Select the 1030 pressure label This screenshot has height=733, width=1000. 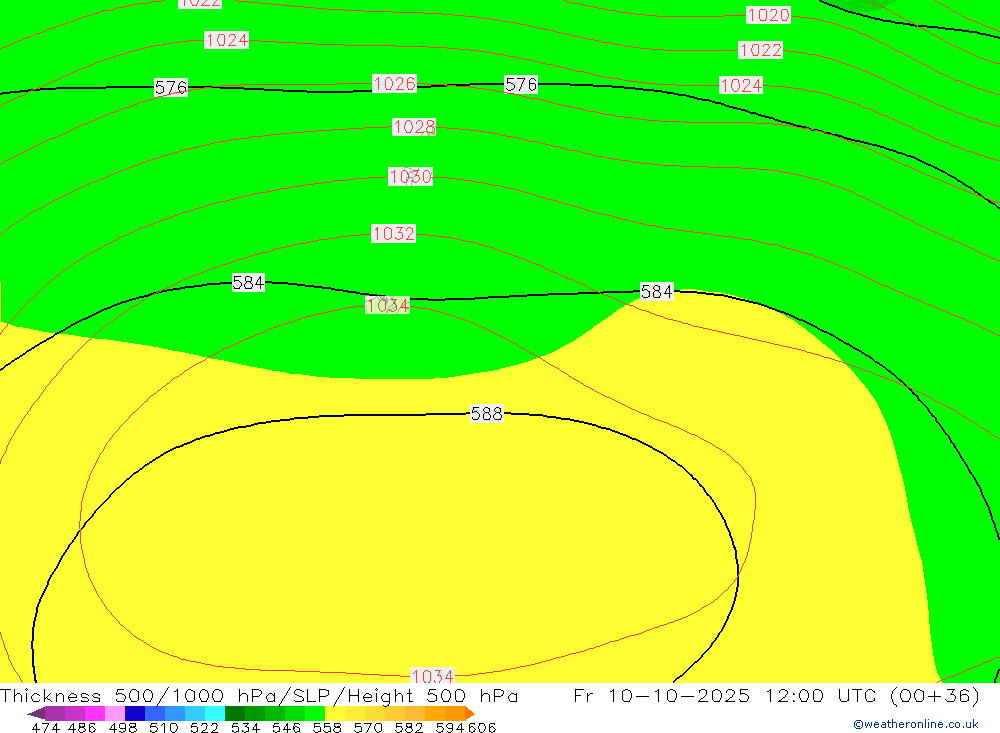click(x=411, y=177)
